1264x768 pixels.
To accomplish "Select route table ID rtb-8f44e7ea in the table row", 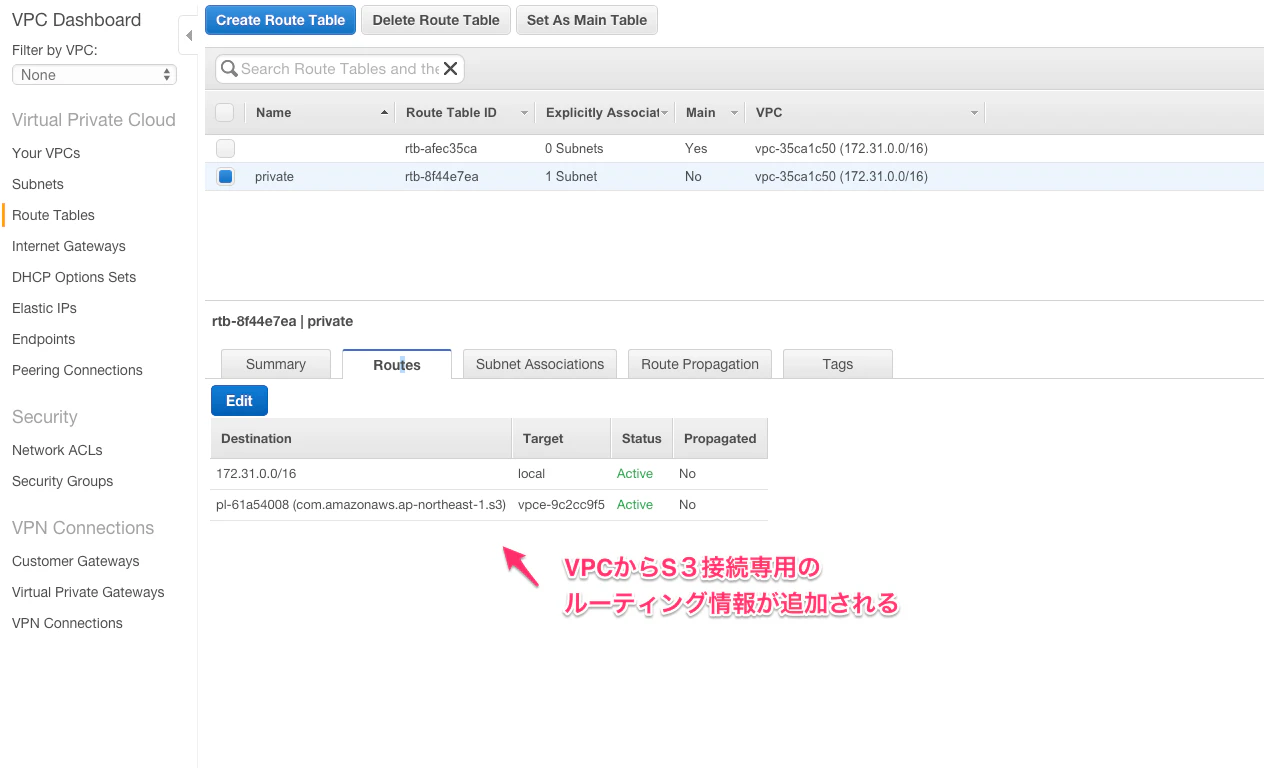I will click(x=442, y=177).
